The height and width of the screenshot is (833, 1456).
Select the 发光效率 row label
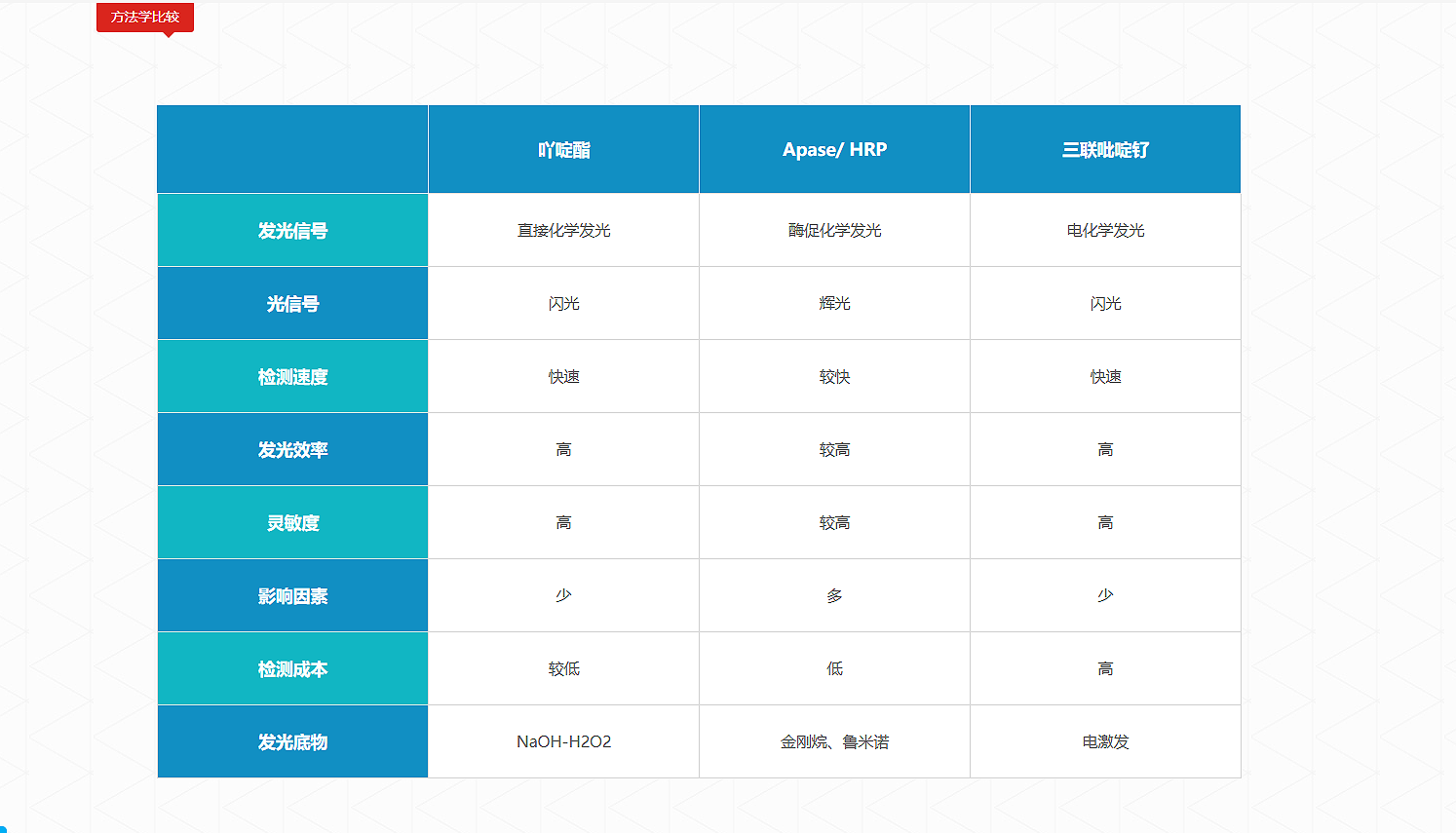click(292, 450)
